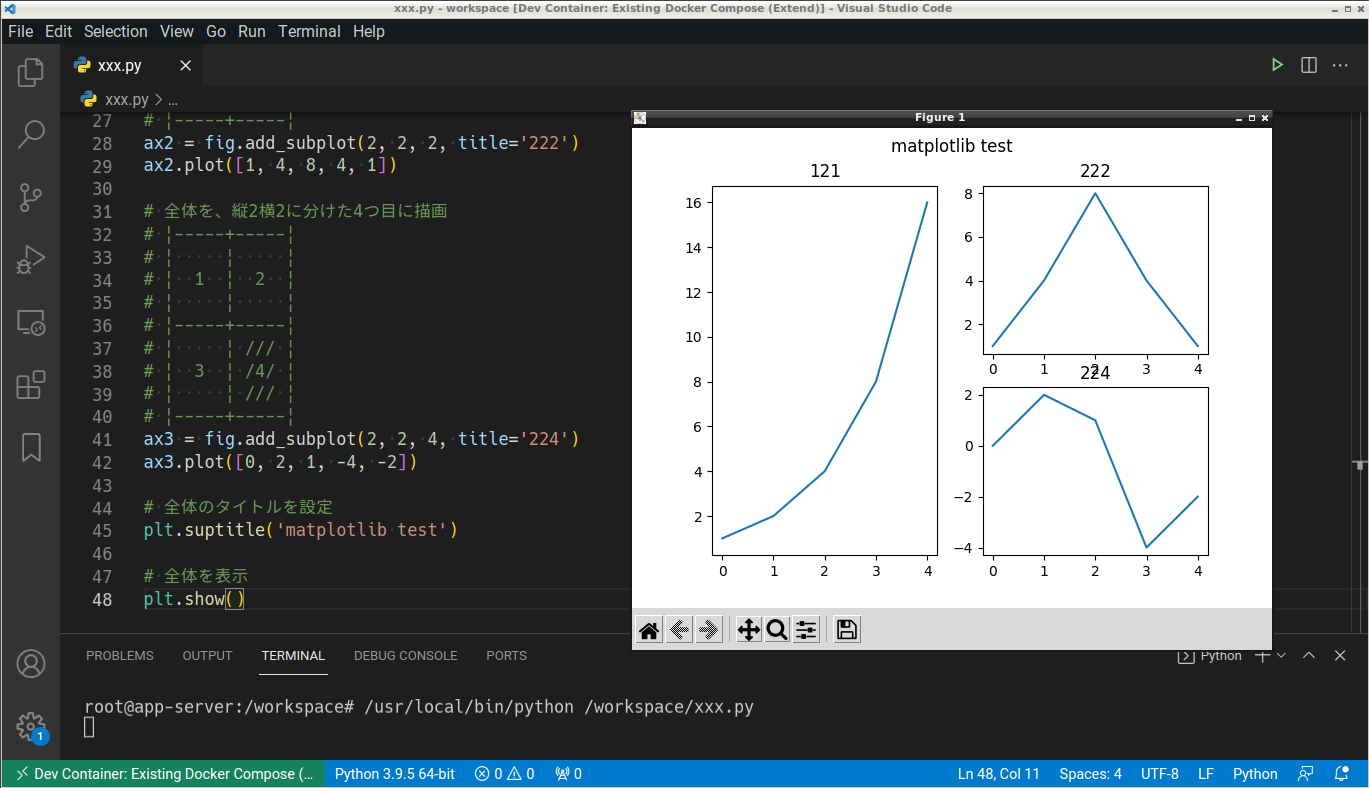This screenshot has height=788, width=1369.
Task: Select the Home view in the Figure toolbar
Action: coord(648,629)
